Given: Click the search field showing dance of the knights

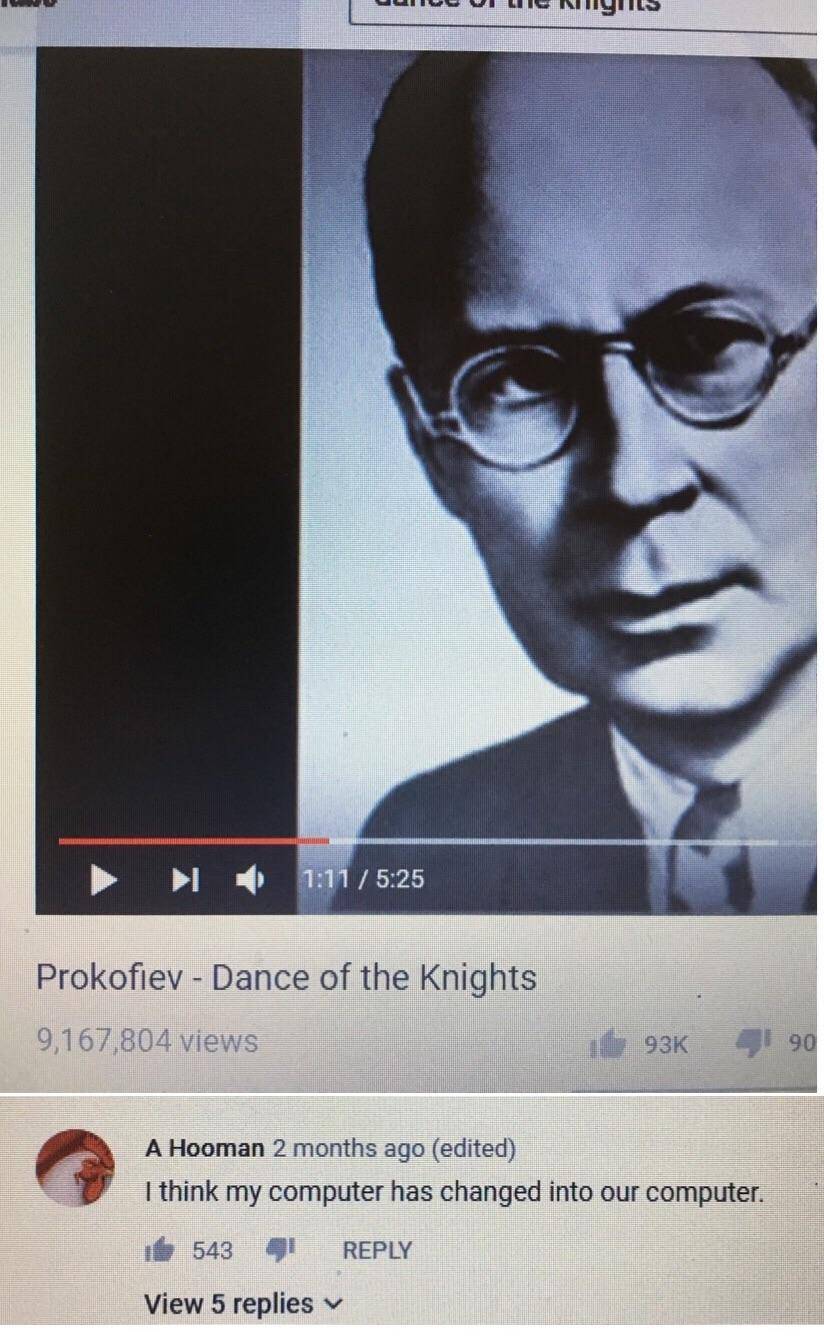Looking at the screenshot, I should click(x=585, y=10).
